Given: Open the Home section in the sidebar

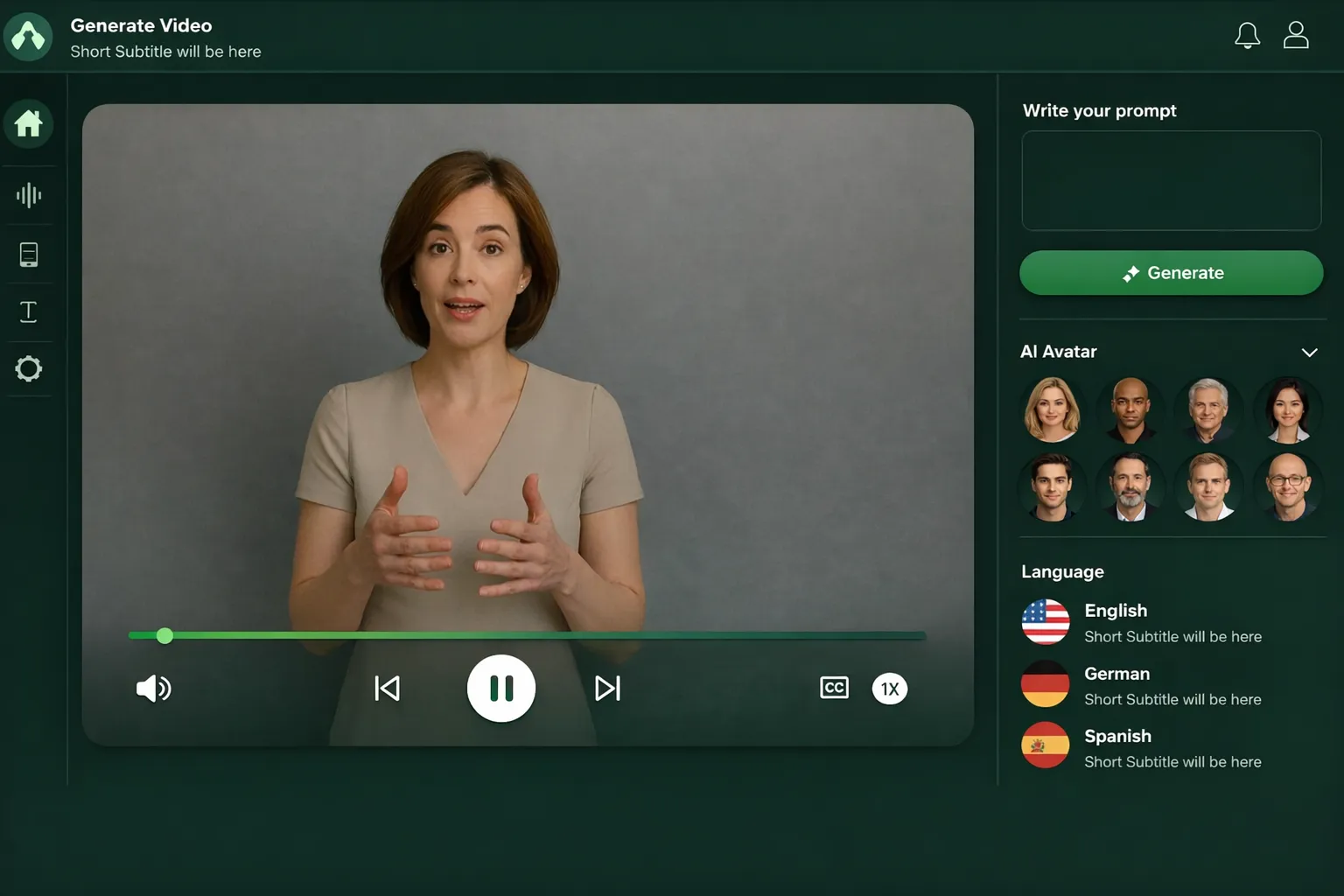Looking at the screenshot, I should pyautogui.click(x=29, y=124).
